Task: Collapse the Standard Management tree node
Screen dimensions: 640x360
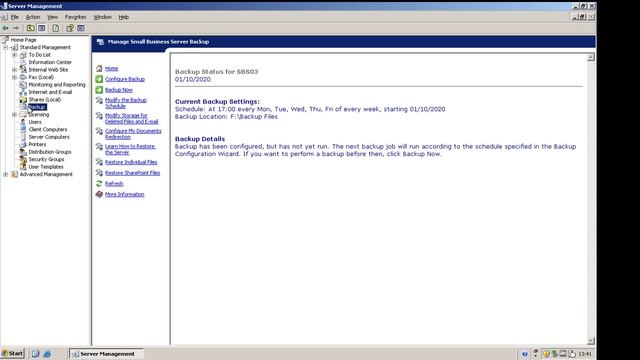Action: (x=6, y=47)
